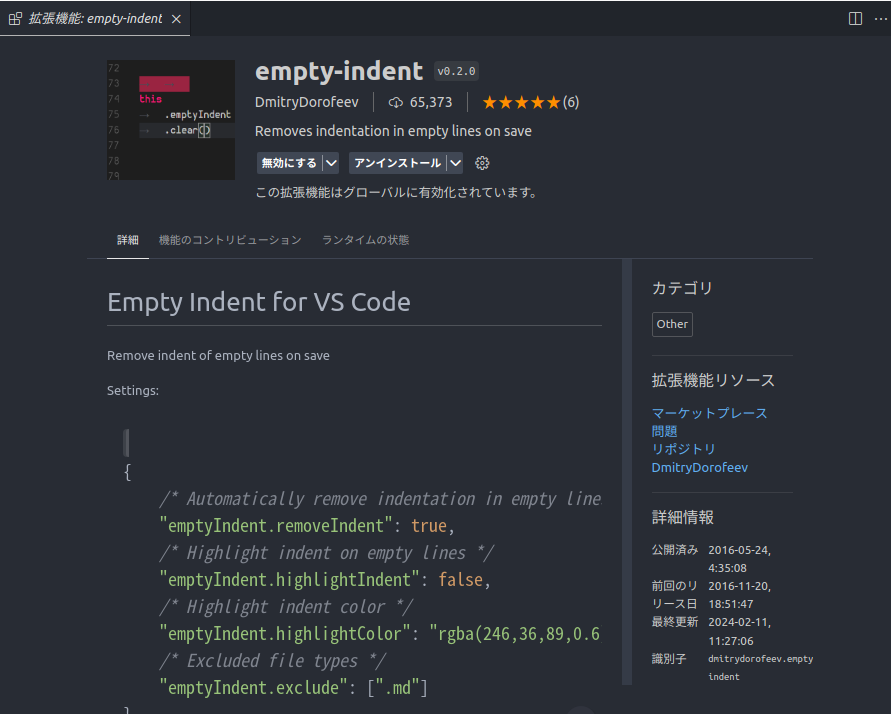Switch to 機能のコントリビューション tab

230,240
